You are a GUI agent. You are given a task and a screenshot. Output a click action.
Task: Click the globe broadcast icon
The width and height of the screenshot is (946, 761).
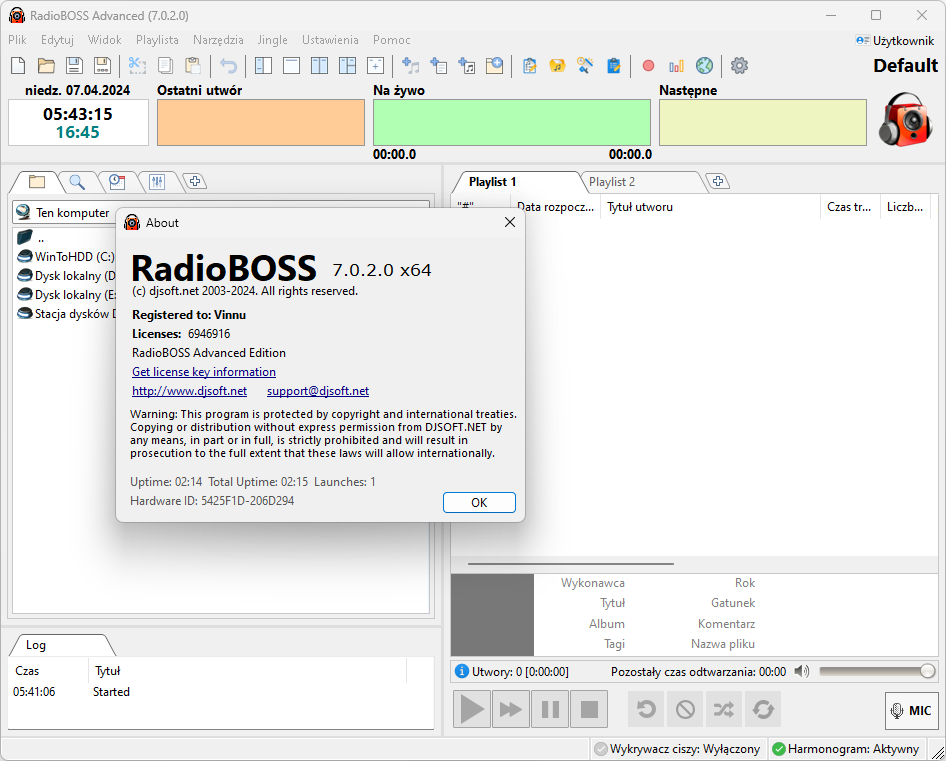click(x=704, y=65)
